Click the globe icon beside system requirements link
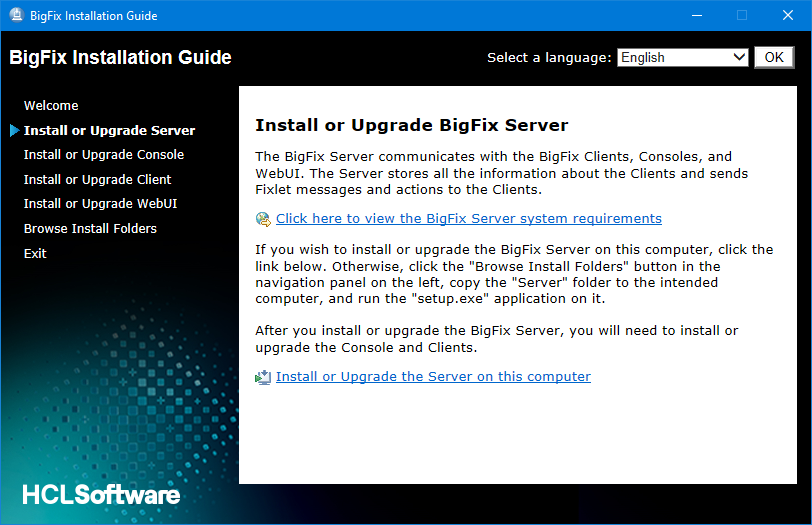 click(x=263, y=219)
